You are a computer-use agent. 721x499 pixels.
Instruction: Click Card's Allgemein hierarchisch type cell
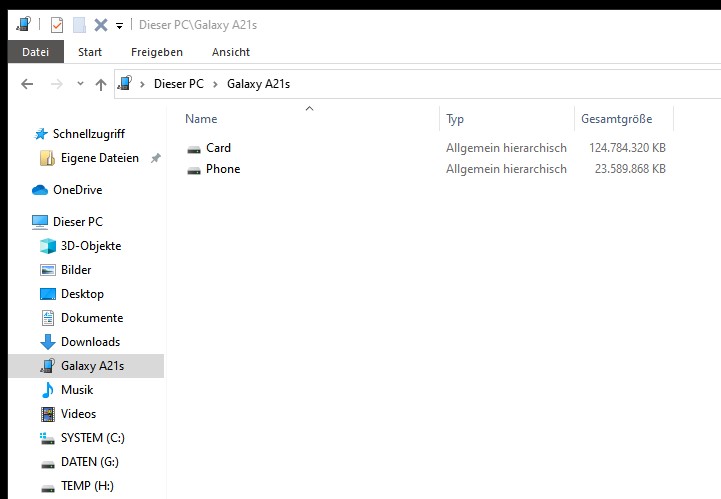(506, 148)
